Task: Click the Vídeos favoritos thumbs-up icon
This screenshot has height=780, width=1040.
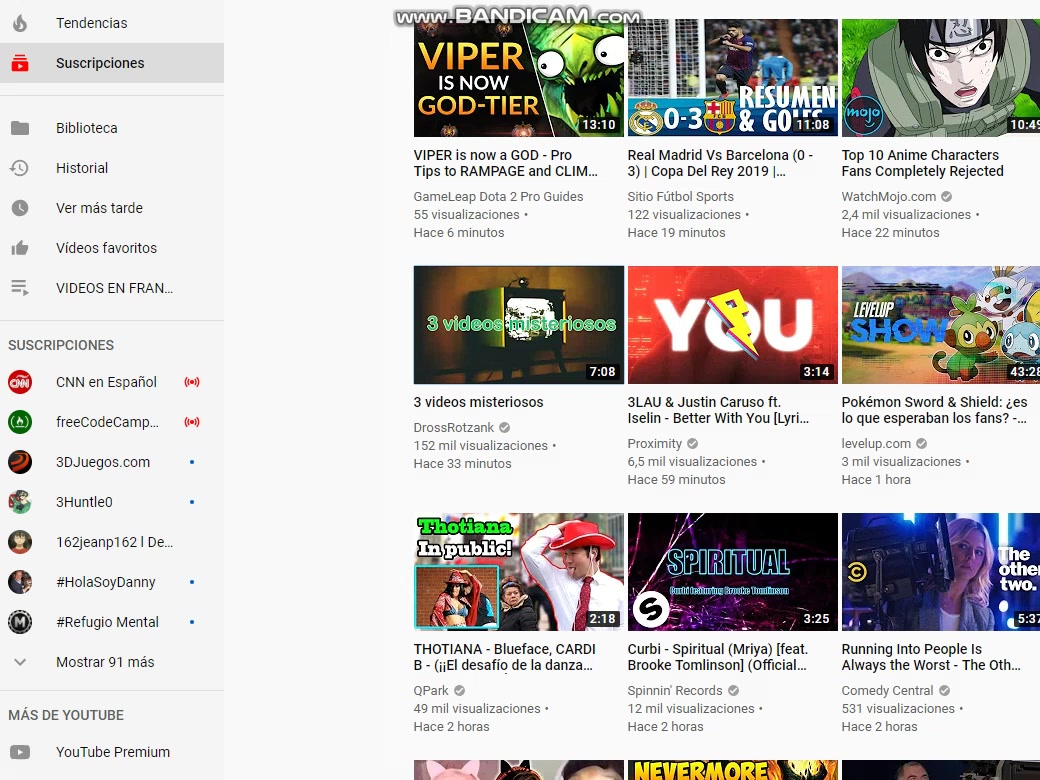Action: [x=20, y=248]
